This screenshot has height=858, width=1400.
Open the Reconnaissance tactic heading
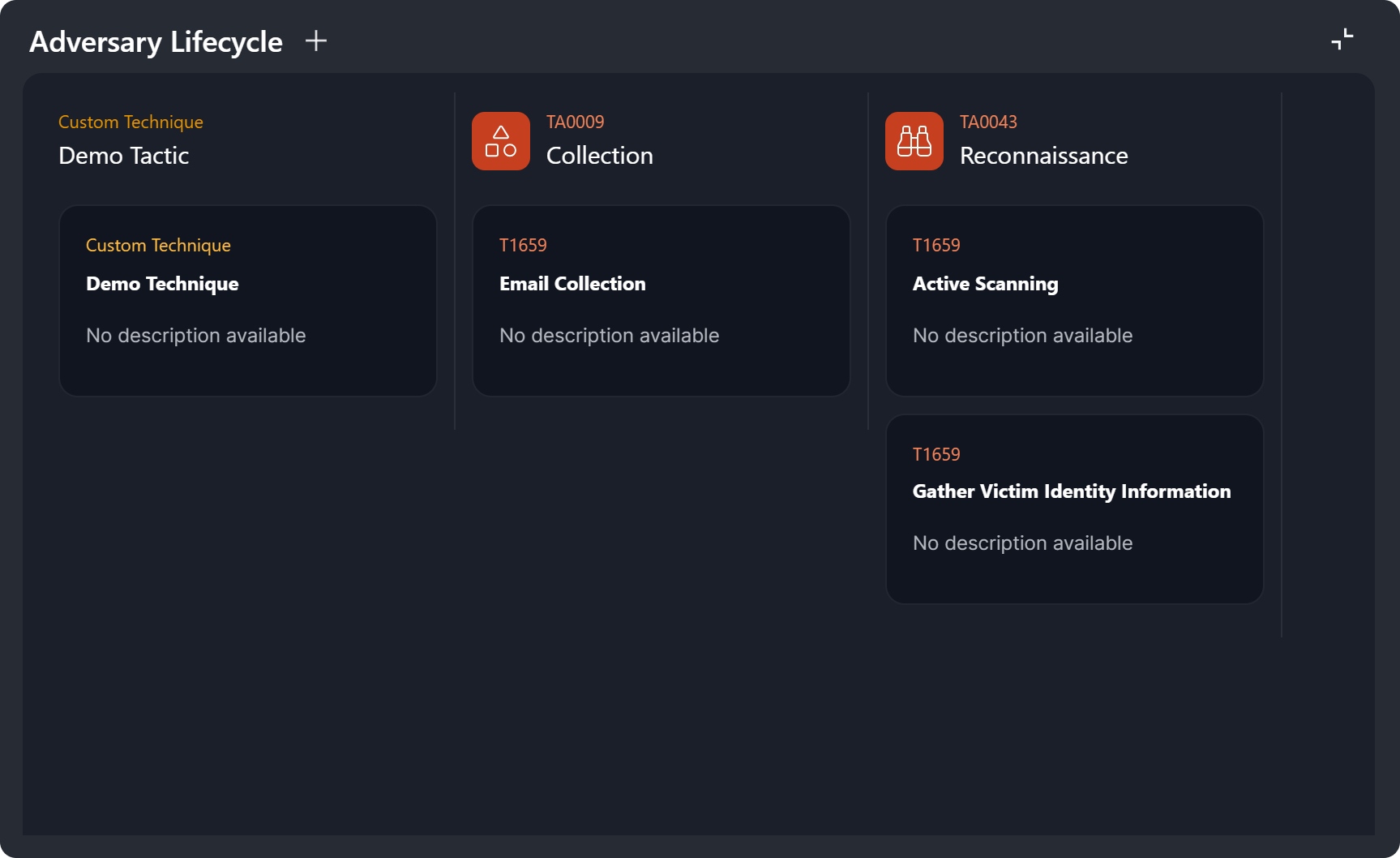click(x=1043, y=156)
